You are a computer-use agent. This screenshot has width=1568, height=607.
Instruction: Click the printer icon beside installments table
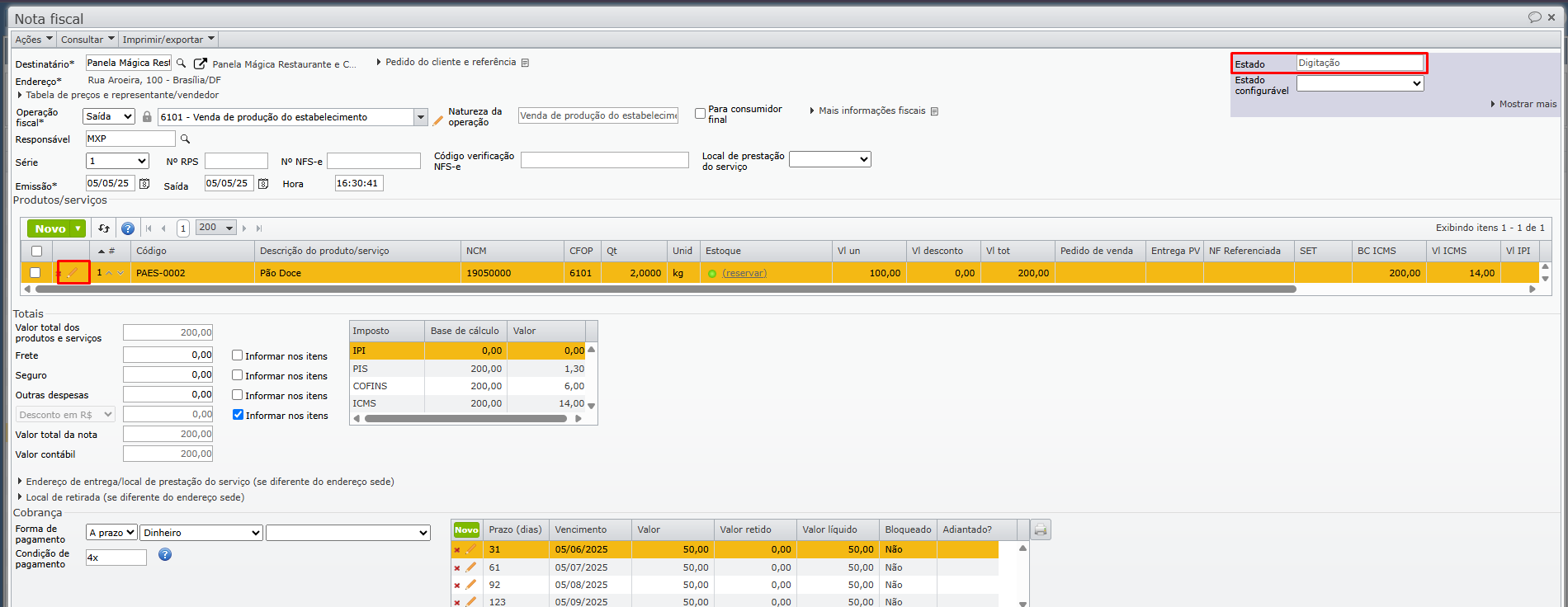(1041, 530)
